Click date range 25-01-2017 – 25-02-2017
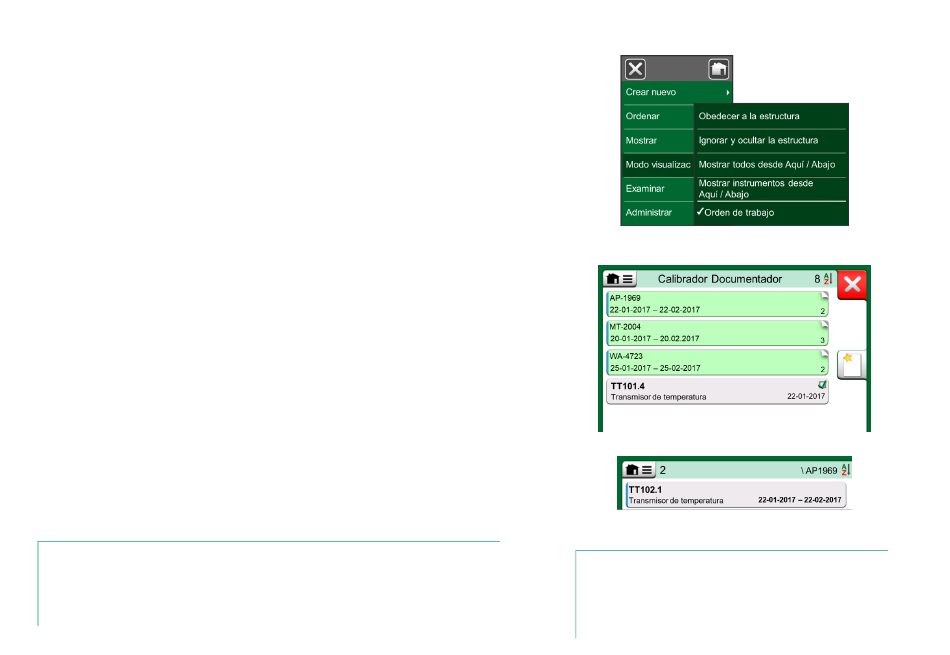The height and width of the screenshot is (655, 950). point(655,368)
